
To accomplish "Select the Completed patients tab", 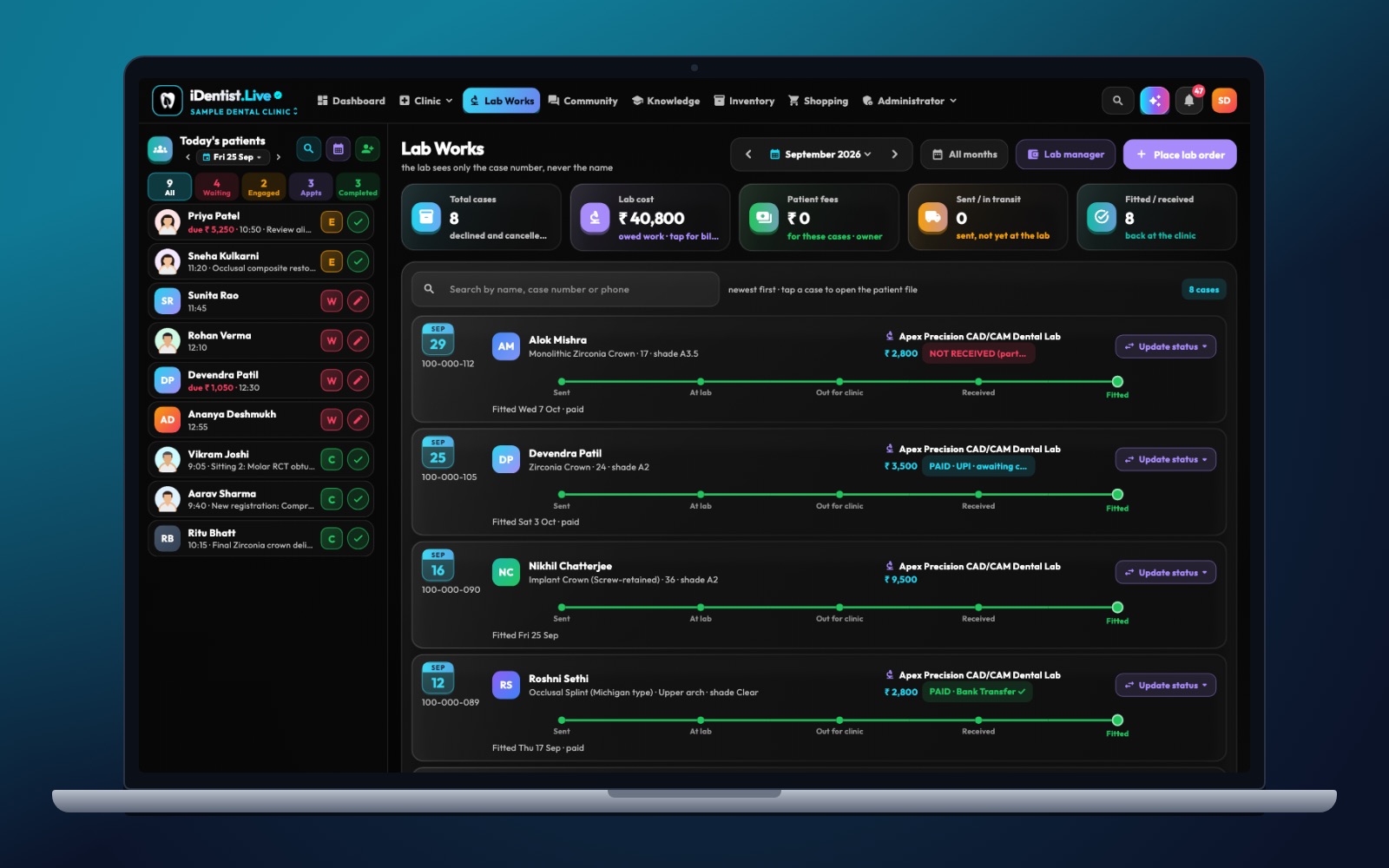I will 358,187.
